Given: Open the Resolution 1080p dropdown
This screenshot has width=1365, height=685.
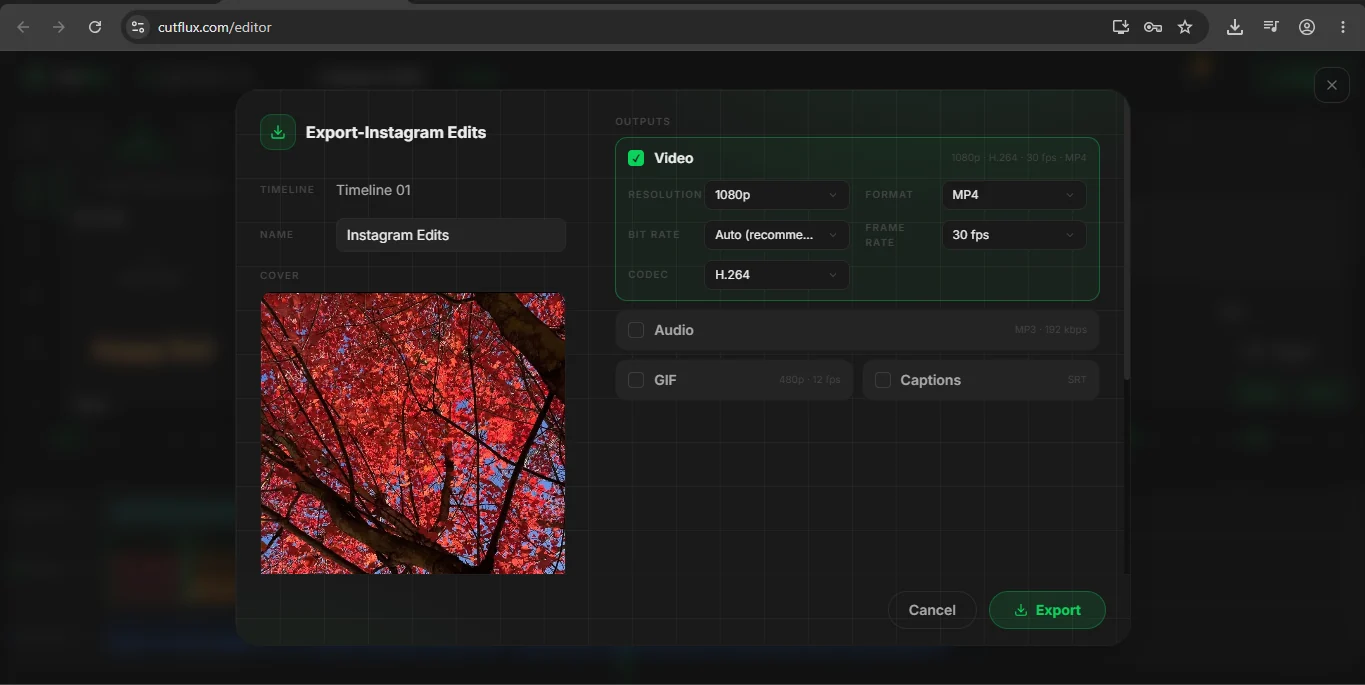Looking at the screenshot, I should (x=777, y=195).
